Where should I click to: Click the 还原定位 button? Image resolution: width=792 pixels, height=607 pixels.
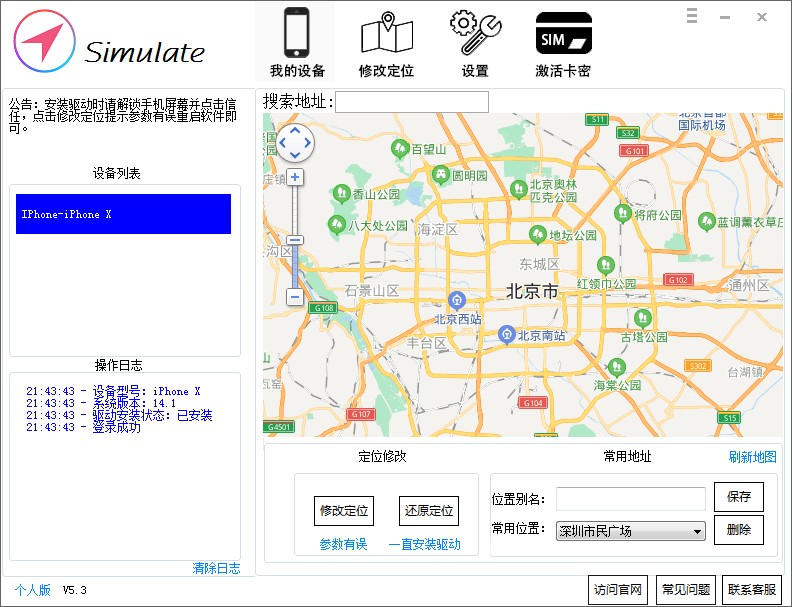tap(429, 510)
